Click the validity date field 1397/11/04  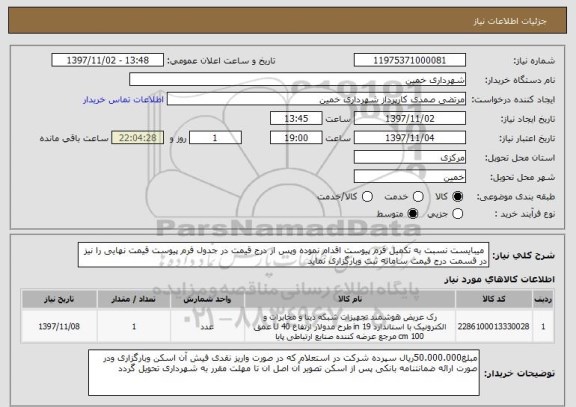tap(410, 138)
